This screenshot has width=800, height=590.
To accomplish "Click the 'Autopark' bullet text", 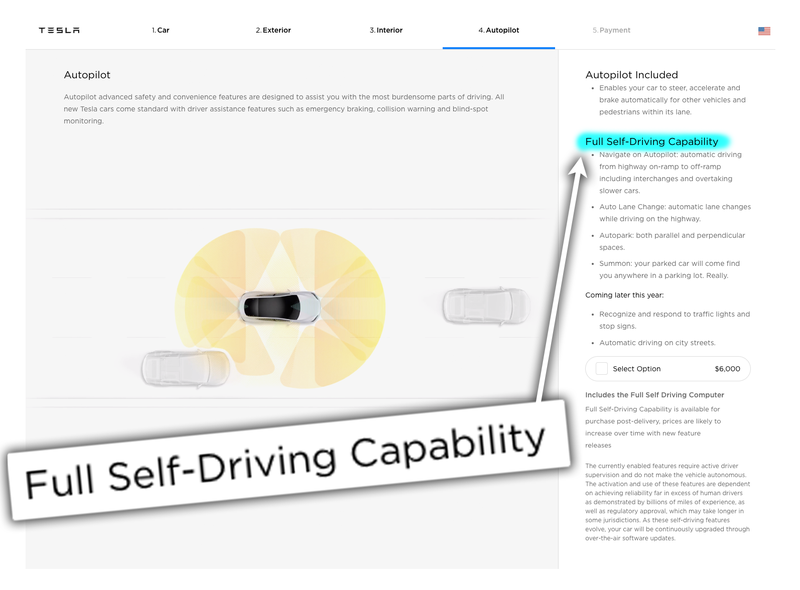I will [672, 241].
